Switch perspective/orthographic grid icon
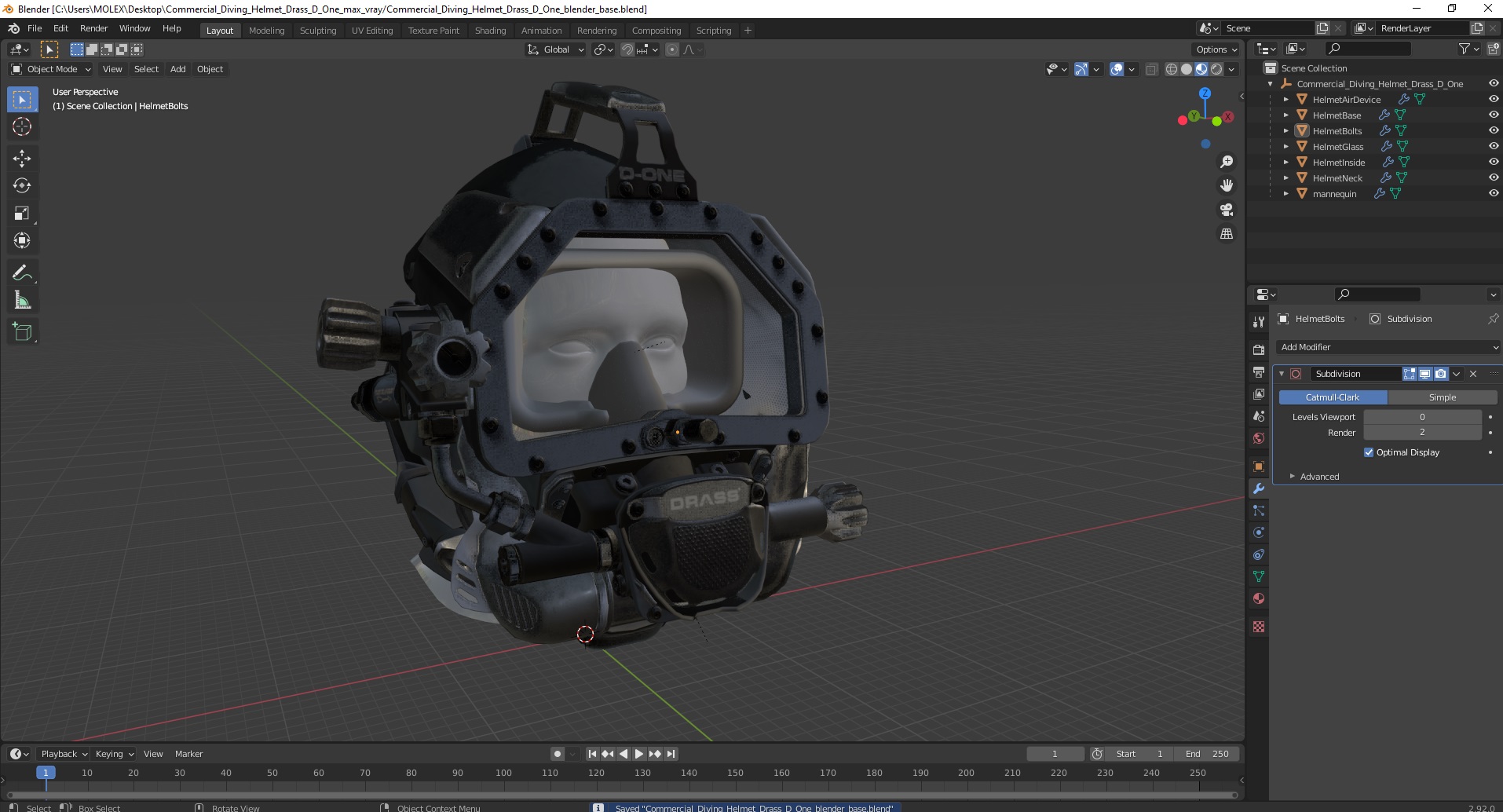This screenshot has height=812, width=1503. [x=1226, y=234]
